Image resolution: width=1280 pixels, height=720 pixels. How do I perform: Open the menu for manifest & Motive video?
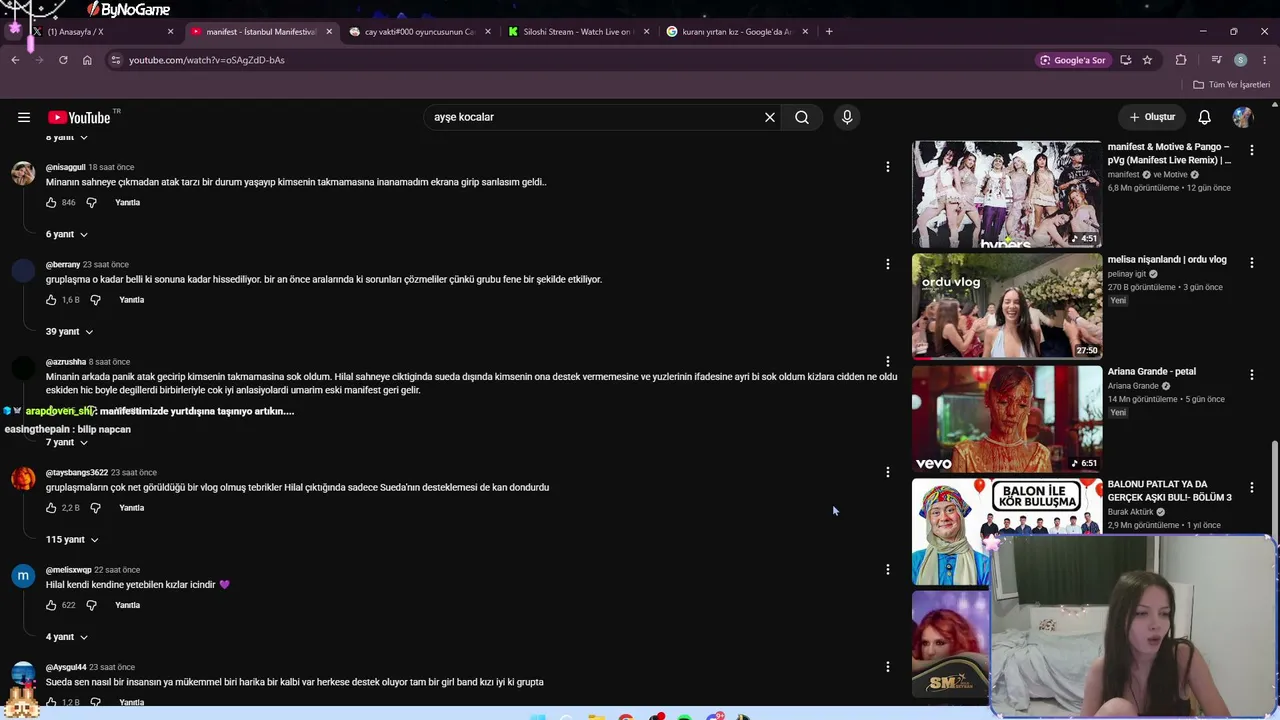point(1251,150)
